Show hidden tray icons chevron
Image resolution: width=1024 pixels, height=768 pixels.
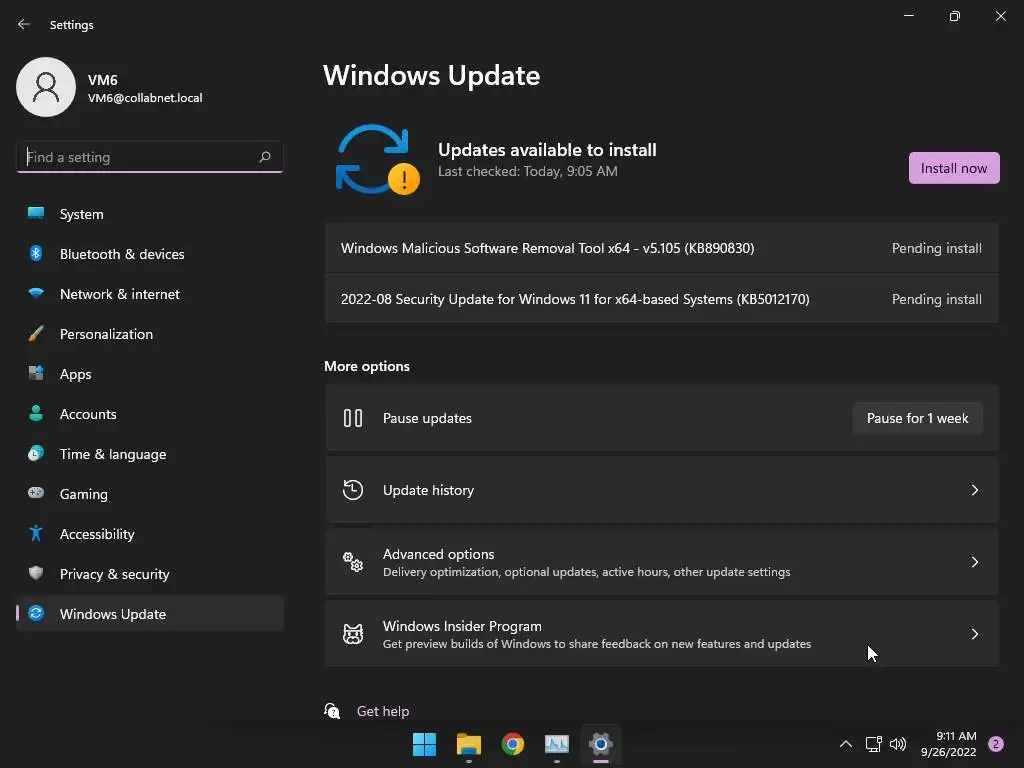pos(846,744)
